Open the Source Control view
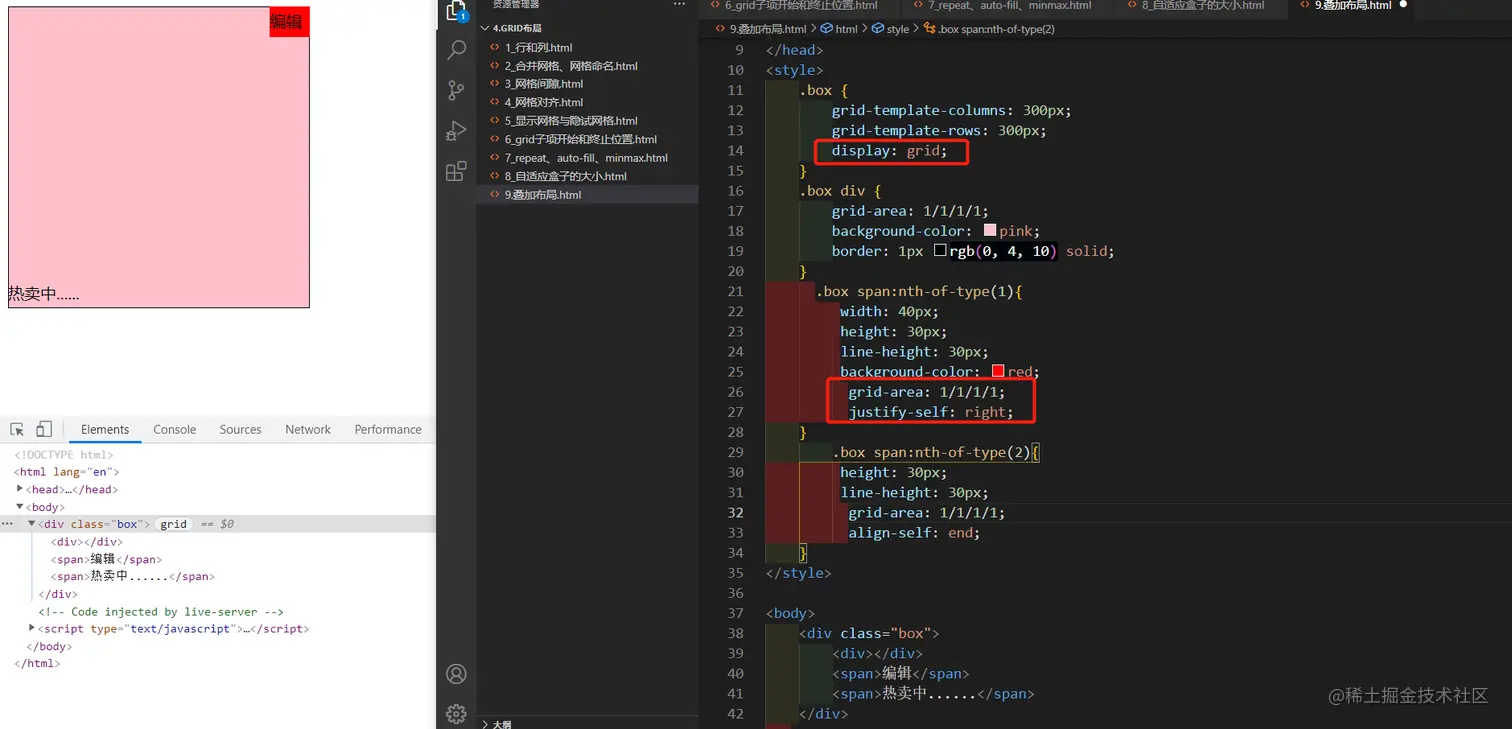Viewport: 1512px width, 729px height. click(456, 91)
